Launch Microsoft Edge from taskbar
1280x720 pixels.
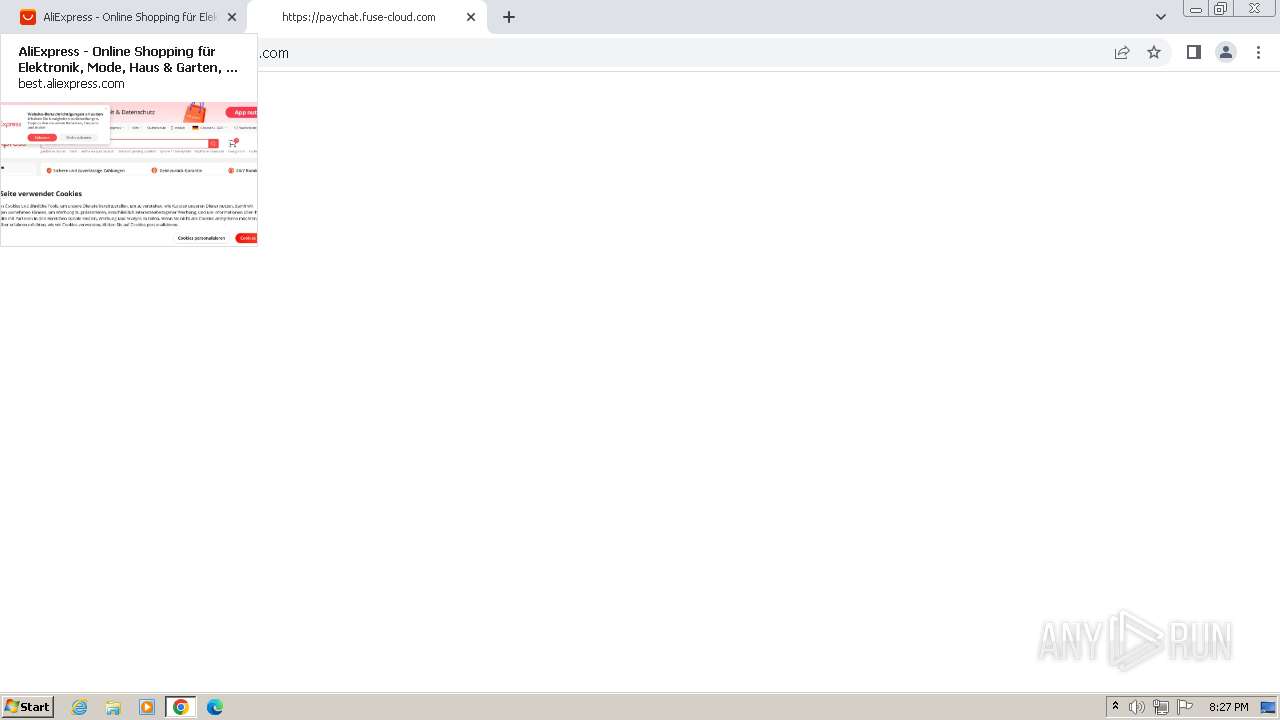tap(215, 707)
